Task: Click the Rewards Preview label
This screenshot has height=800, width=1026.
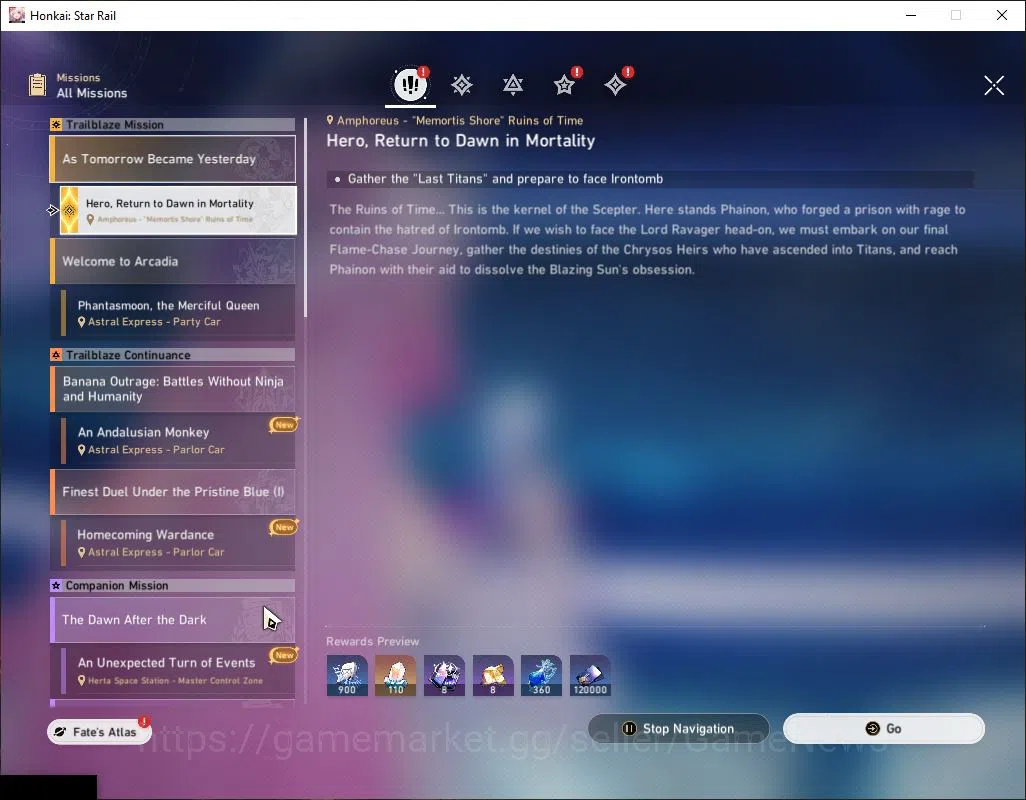Action: (372, 641)
